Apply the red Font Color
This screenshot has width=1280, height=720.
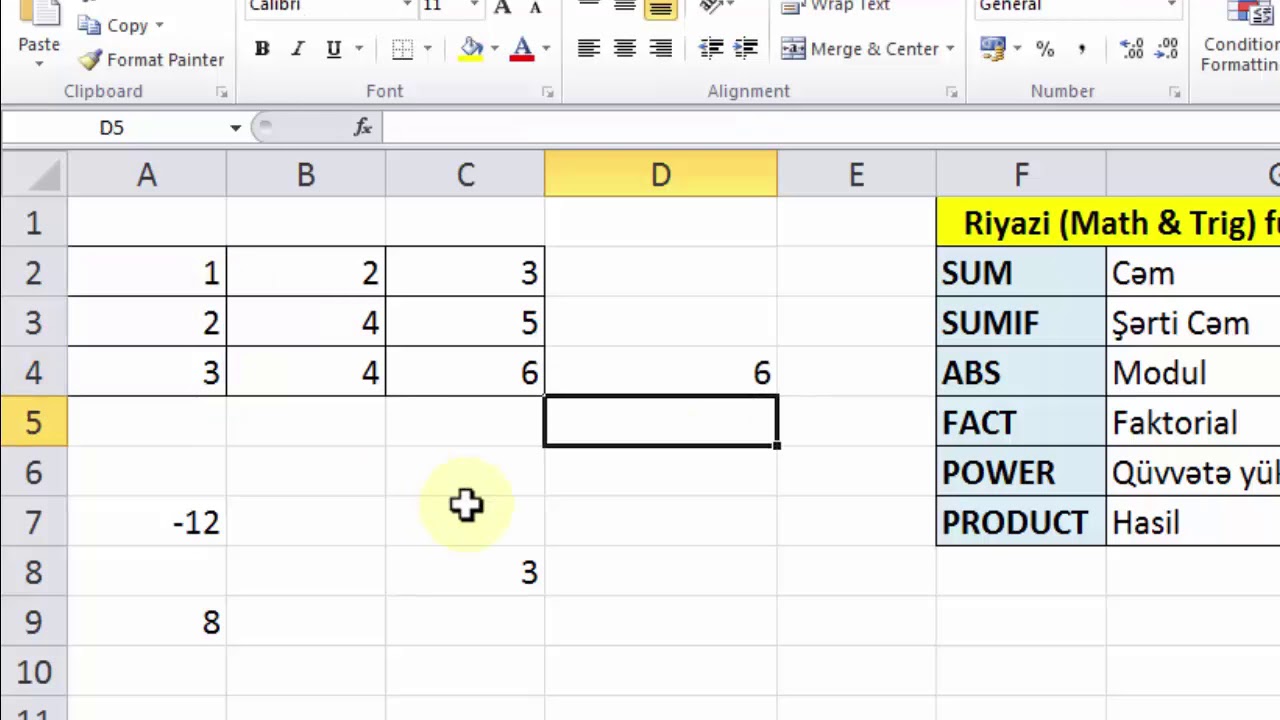pos(521,49)
